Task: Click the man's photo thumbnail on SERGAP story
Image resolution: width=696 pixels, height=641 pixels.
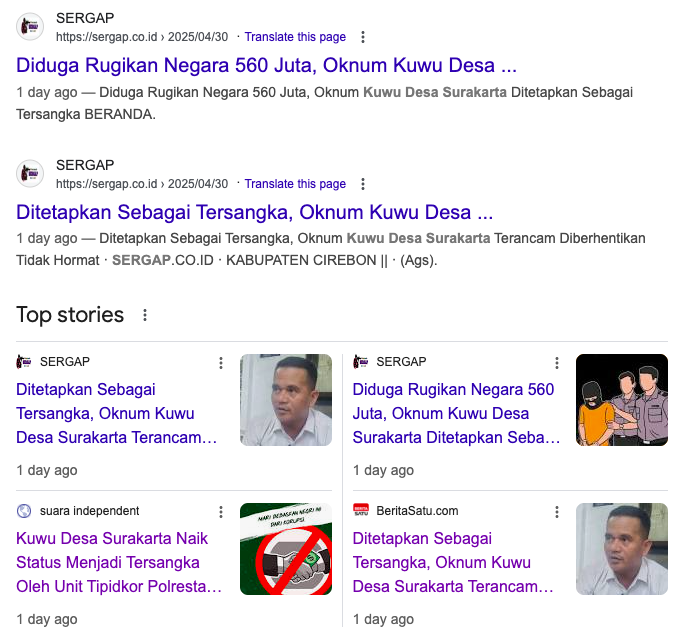Action: click(286, 400)
